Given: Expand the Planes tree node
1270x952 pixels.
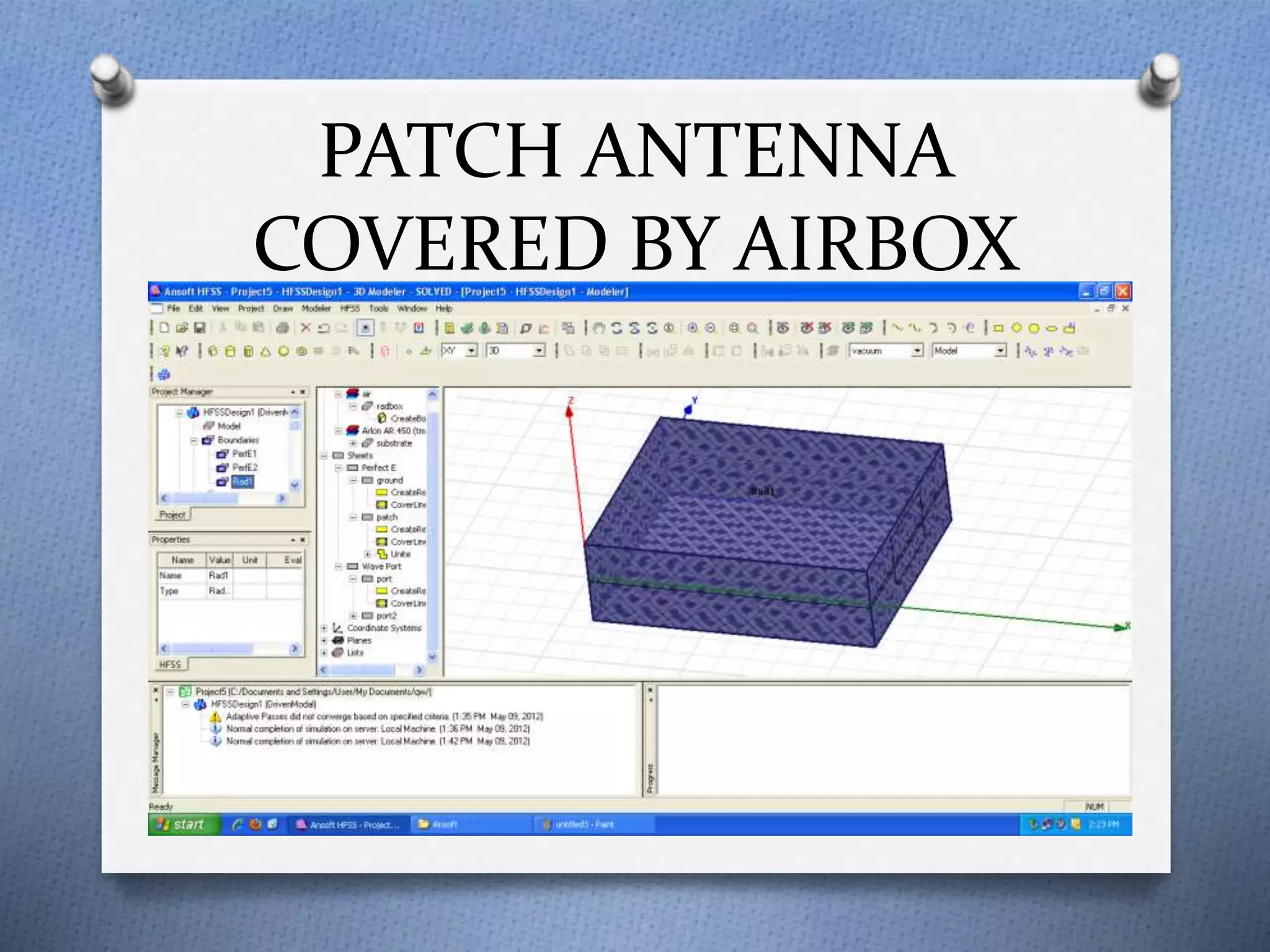Looking at the screenshot, I should (324, 640).
